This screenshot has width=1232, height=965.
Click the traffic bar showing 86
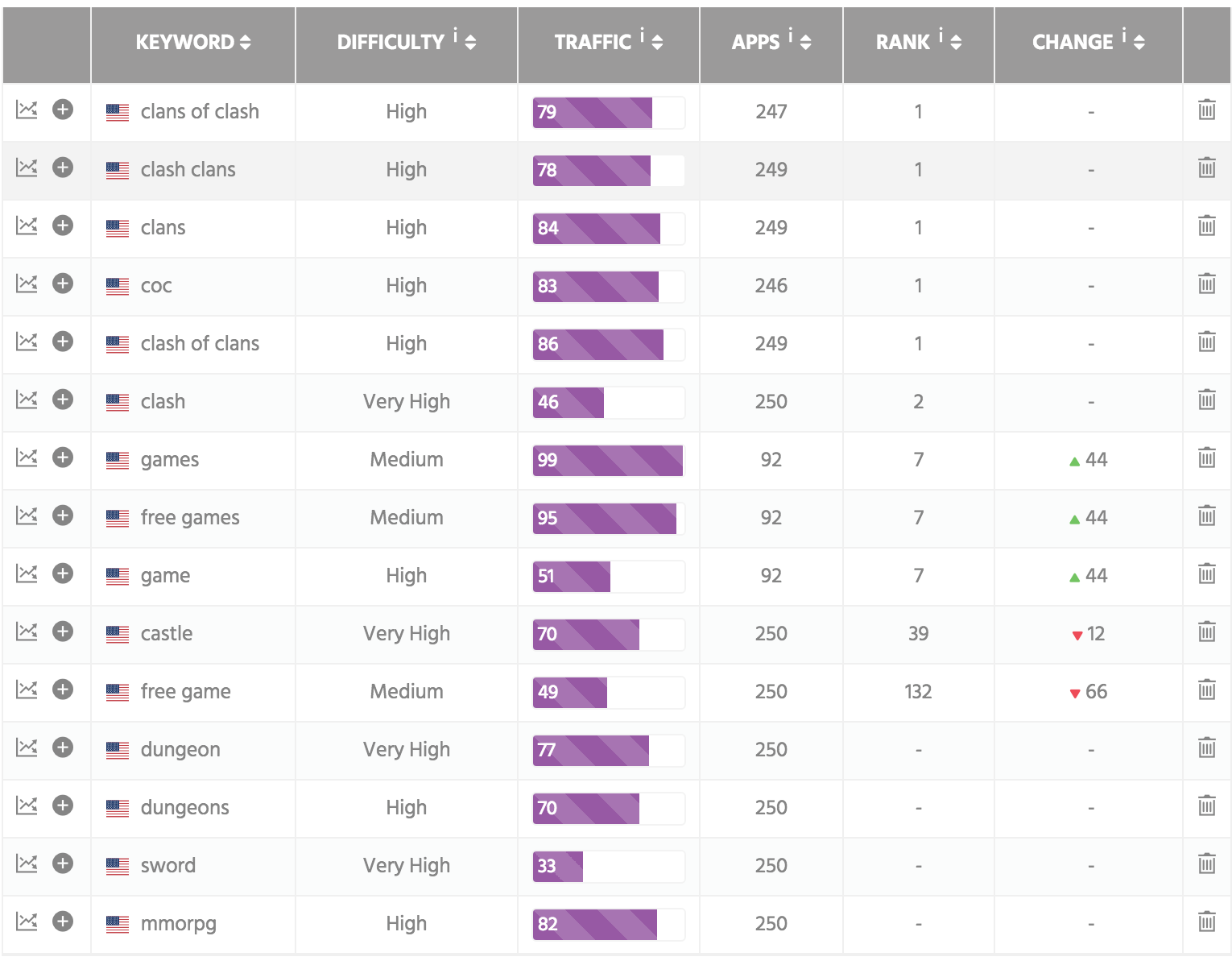click(x=609, y=344)
